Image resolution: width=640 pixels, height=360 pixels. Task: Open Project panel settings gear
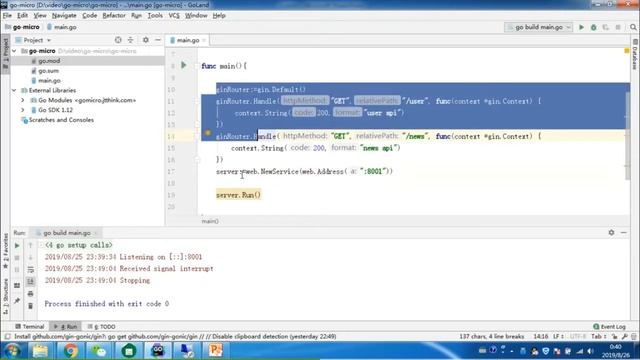tap(146, 40)
